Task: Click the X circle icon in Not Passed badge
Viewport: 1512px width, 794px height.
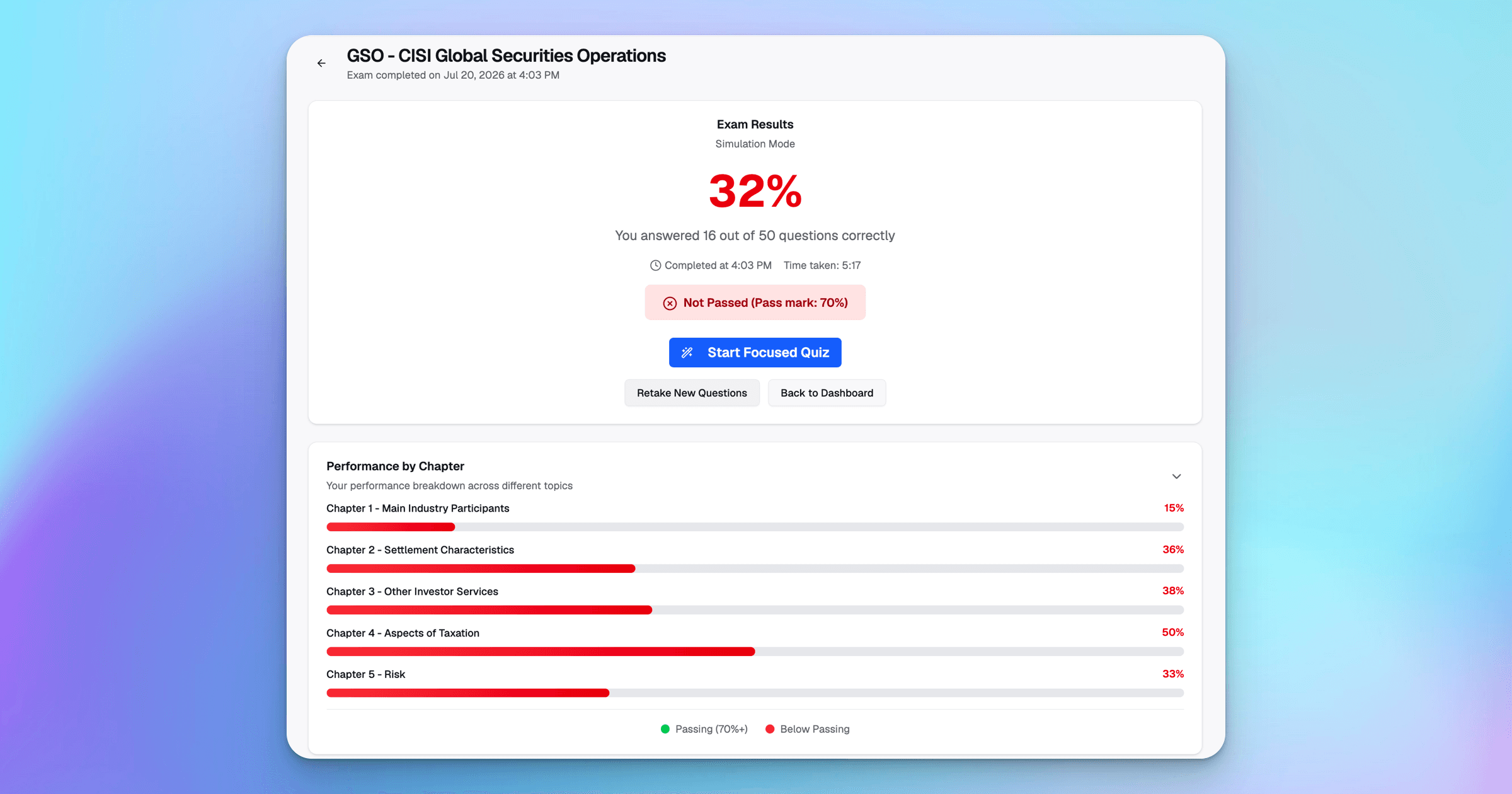Action: click(x=670, y=303)
